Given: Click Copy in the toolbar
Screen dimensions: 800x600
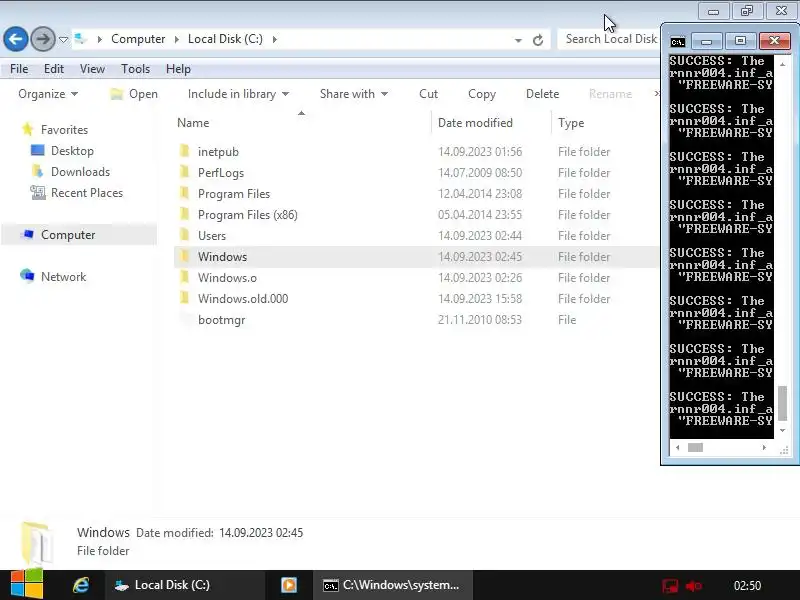Looking at the screenshot, I should click(x=482, y=94).
